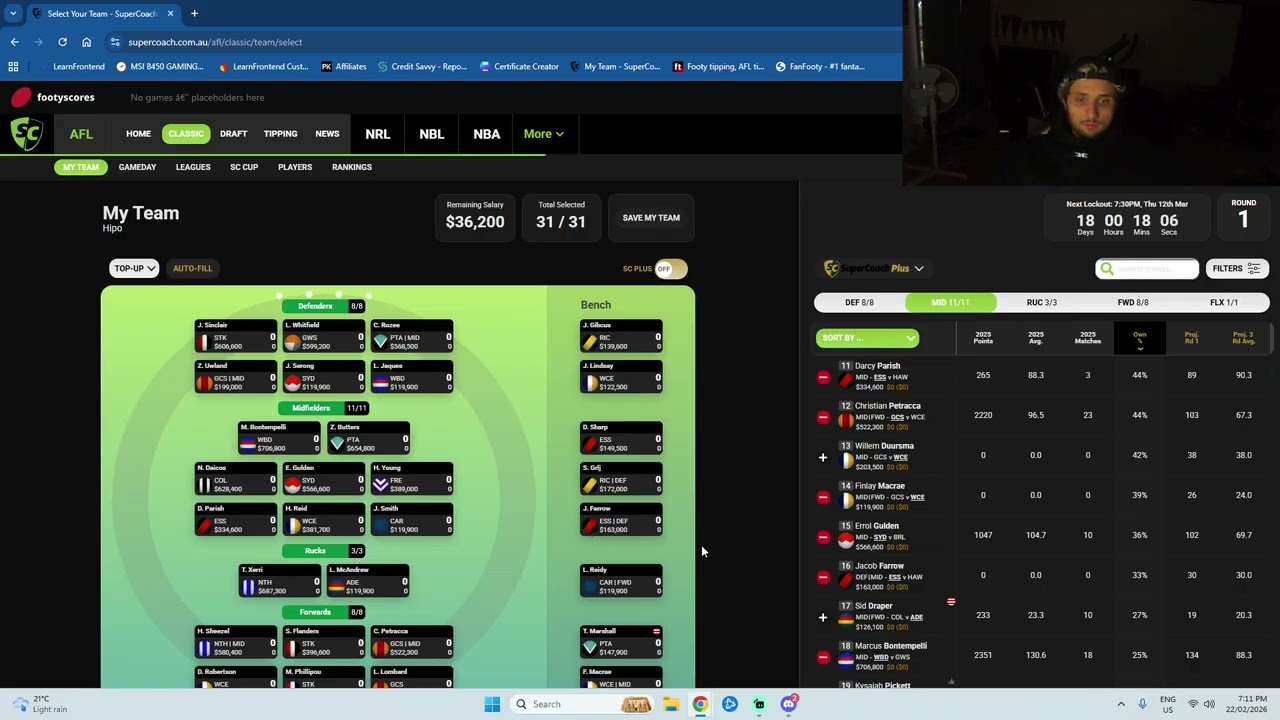Click the microphone icon in the system tray

1143,704
